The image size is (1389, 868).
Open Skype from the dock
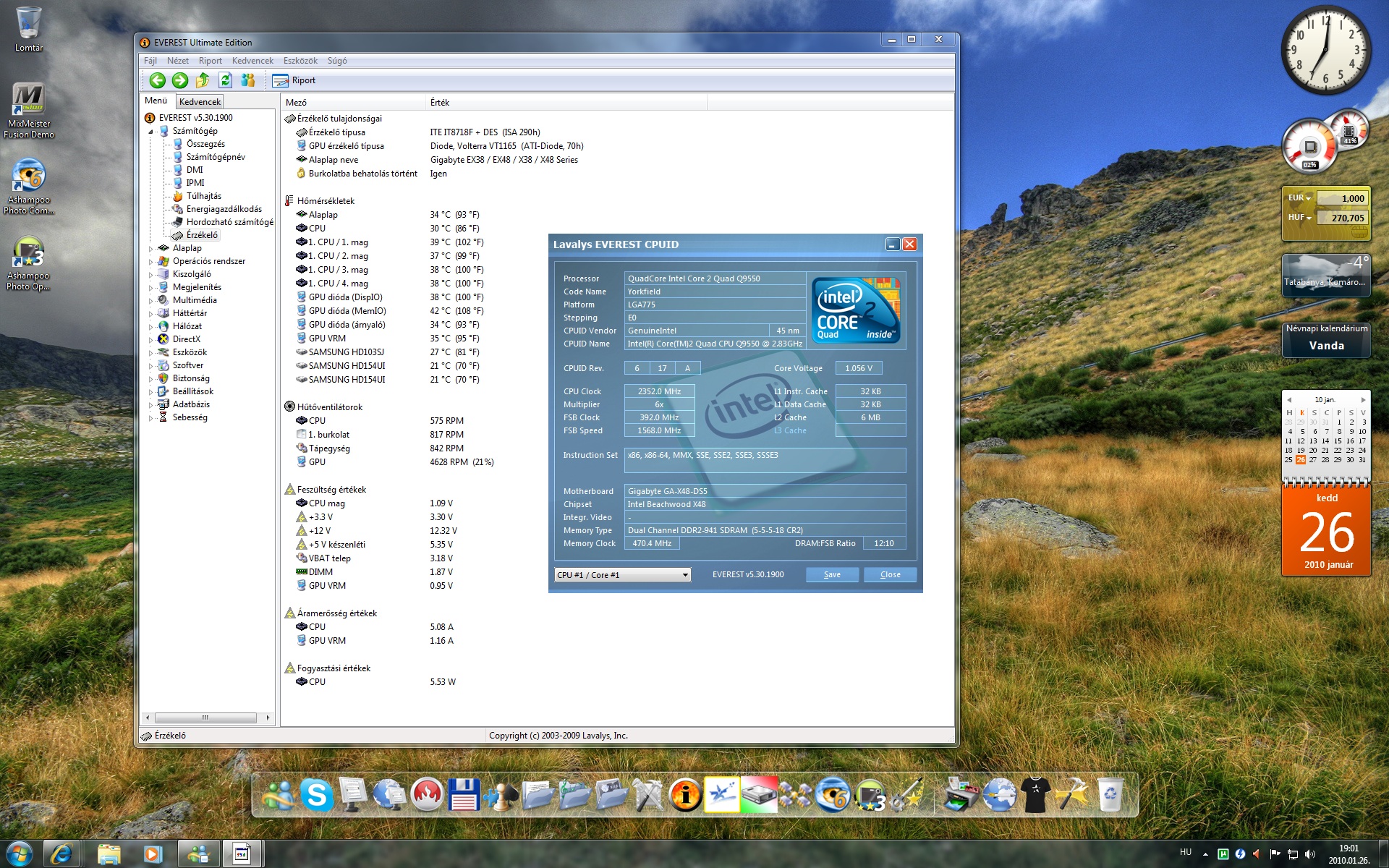coord(317,795)
